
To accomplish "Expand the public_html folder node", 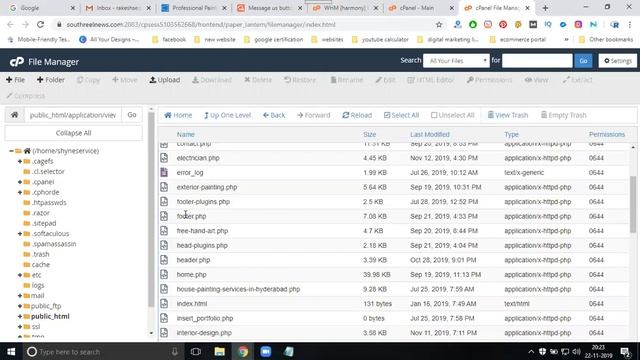I will (x=20, y=316).
